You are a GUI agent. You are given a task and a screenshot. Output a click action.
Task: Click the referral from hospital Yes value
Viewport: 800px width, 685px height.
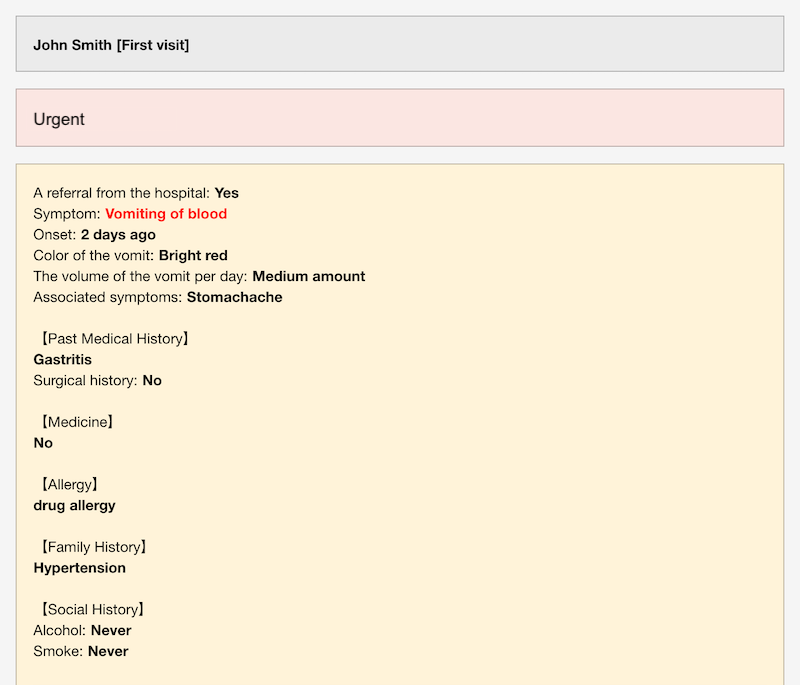tap(227, 193)
